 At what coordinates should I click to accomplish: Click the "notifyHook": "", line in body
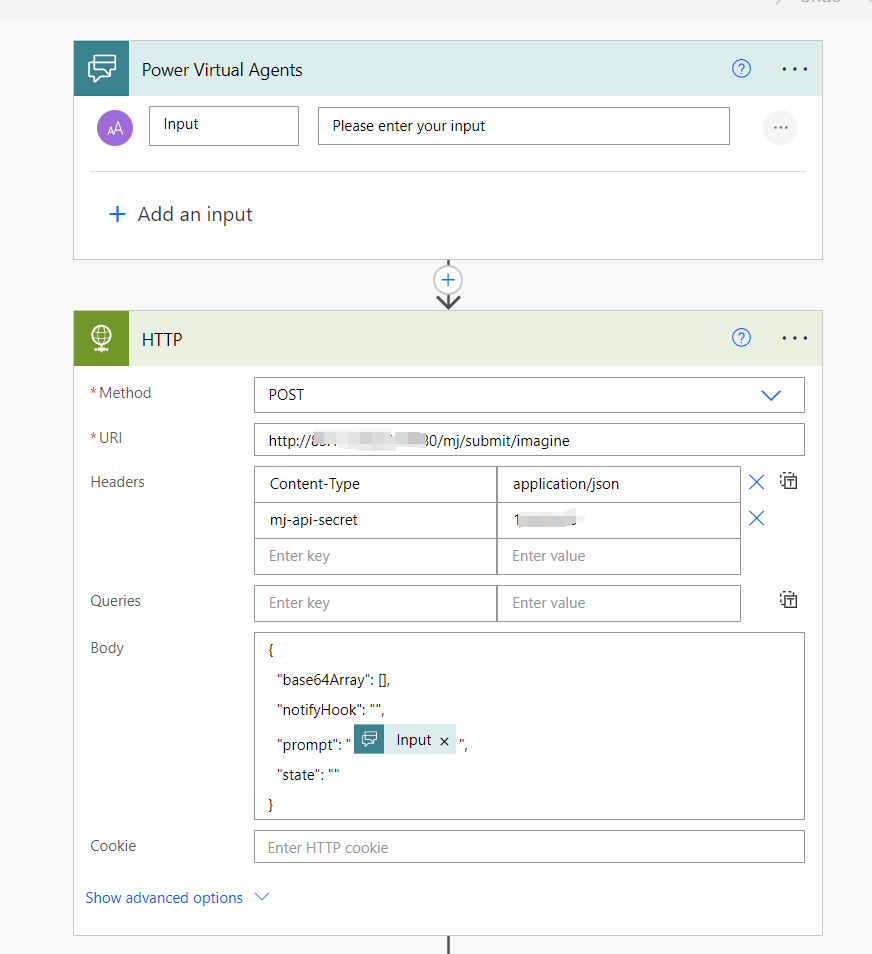coord(330,709)
